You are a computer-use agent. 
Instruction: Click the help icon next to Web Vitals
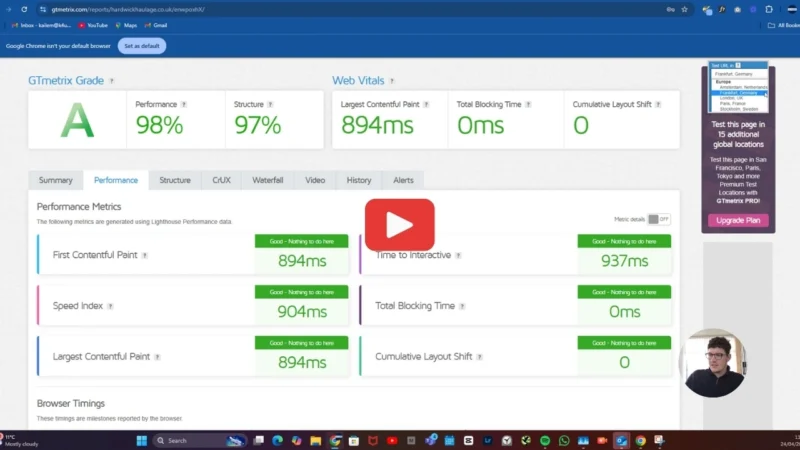pyautogui.click(x=392, y=81)
